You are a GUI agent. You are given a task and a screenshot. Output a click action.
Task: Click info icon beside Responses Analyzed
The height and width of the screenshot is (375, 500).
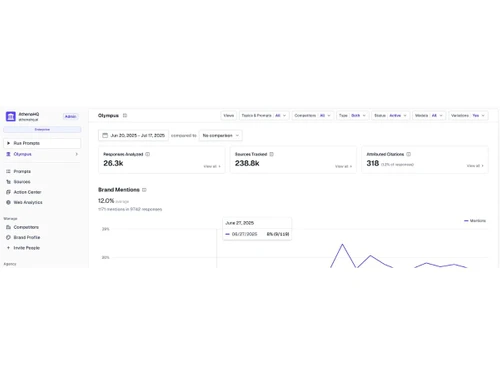(x=148, y=154)
